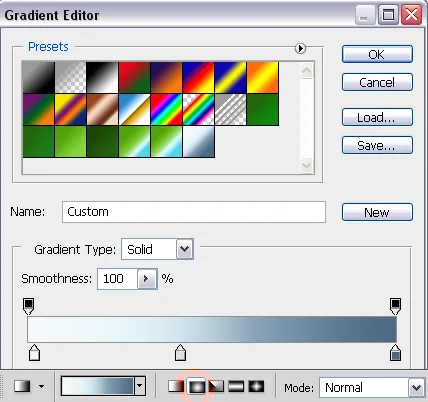
Task: Open the tool preset picker arrow
Action: [x=41, y=387]
